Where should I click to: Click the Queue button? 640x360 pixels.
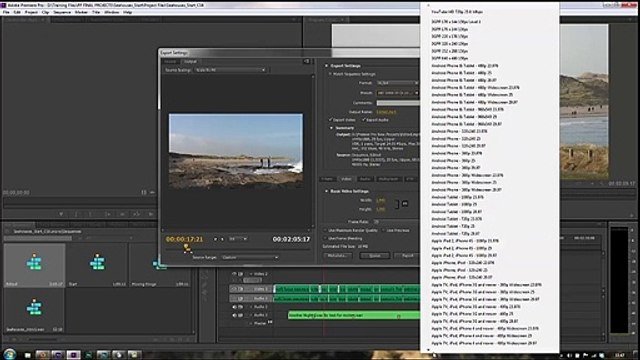pos(374,256)
